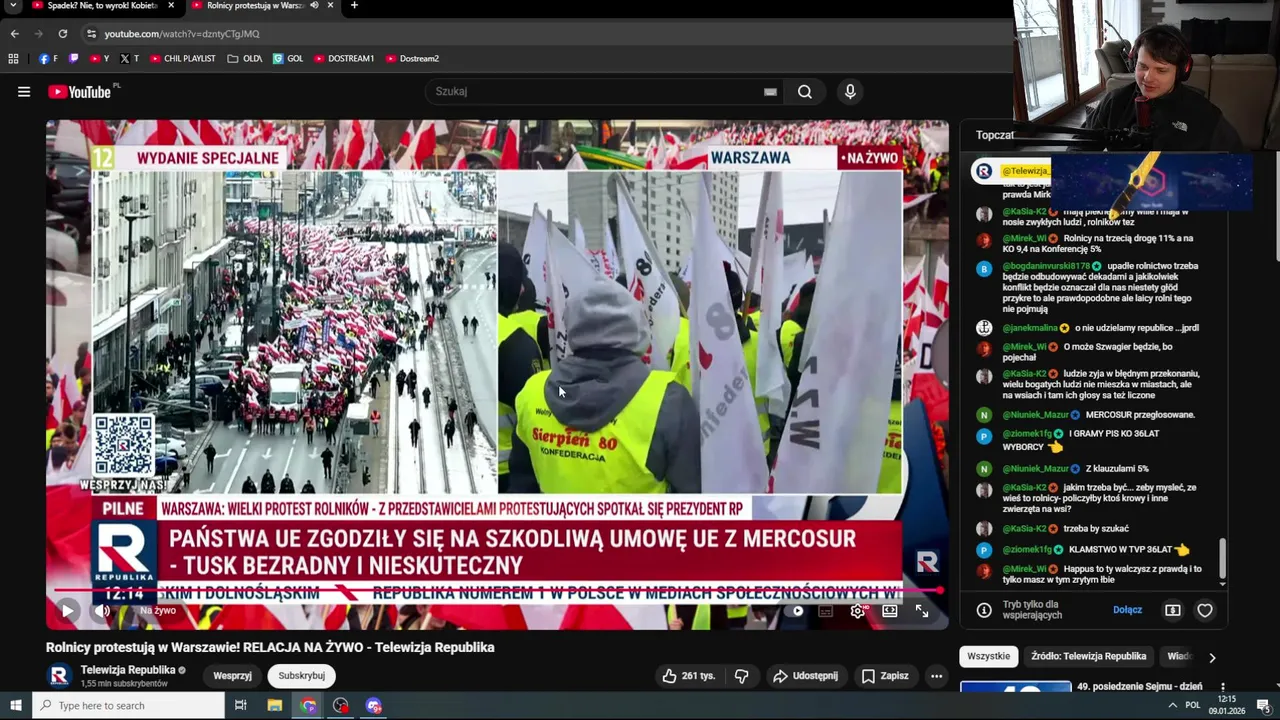Screen dimensions: 1280x720
Task: Open the bookmarks apps grid icon
Action: coord(13,59)
